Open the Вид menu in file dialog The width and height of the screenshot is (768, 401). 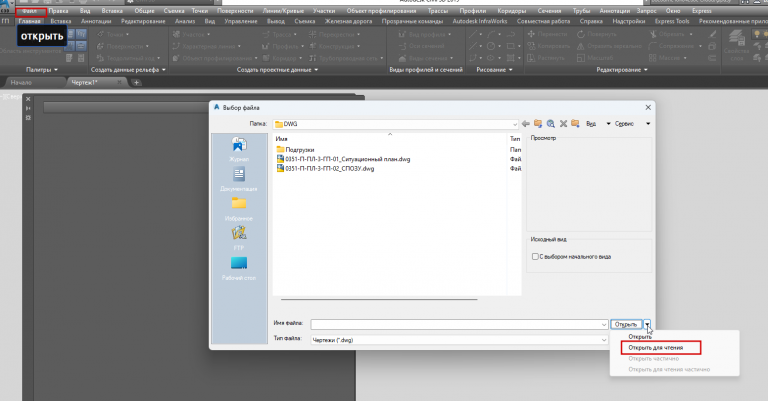coord(591,124)
